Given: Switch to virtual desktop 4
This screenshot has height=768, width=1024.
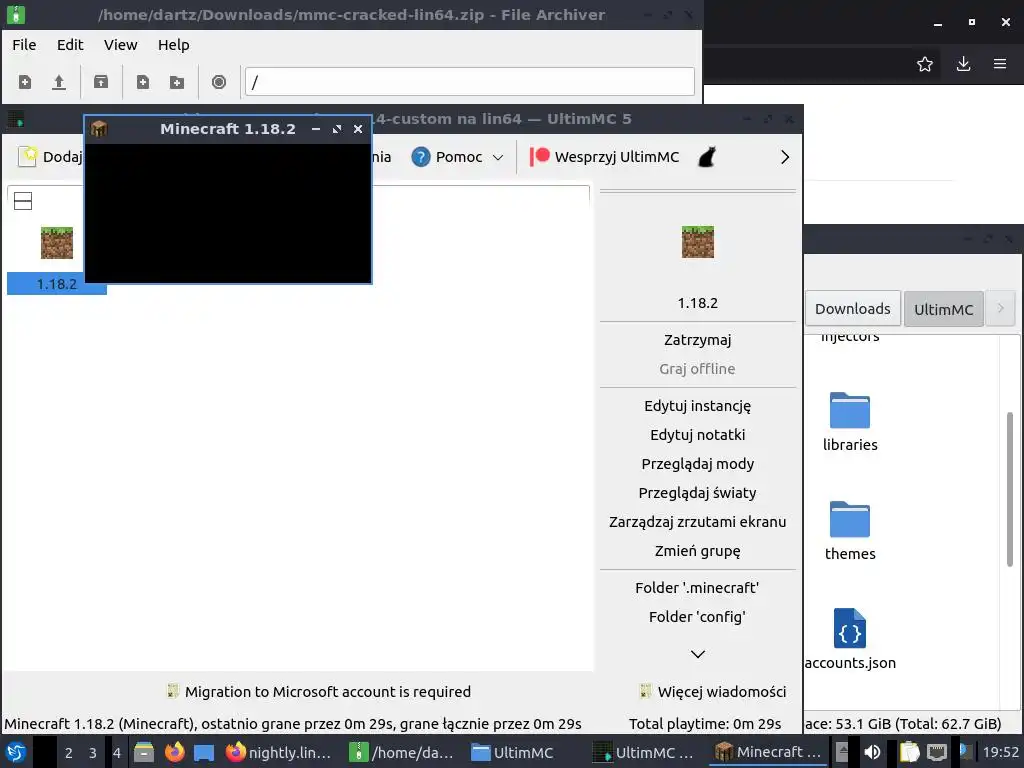Looking at the screenshot, I should tap(117, 753).
